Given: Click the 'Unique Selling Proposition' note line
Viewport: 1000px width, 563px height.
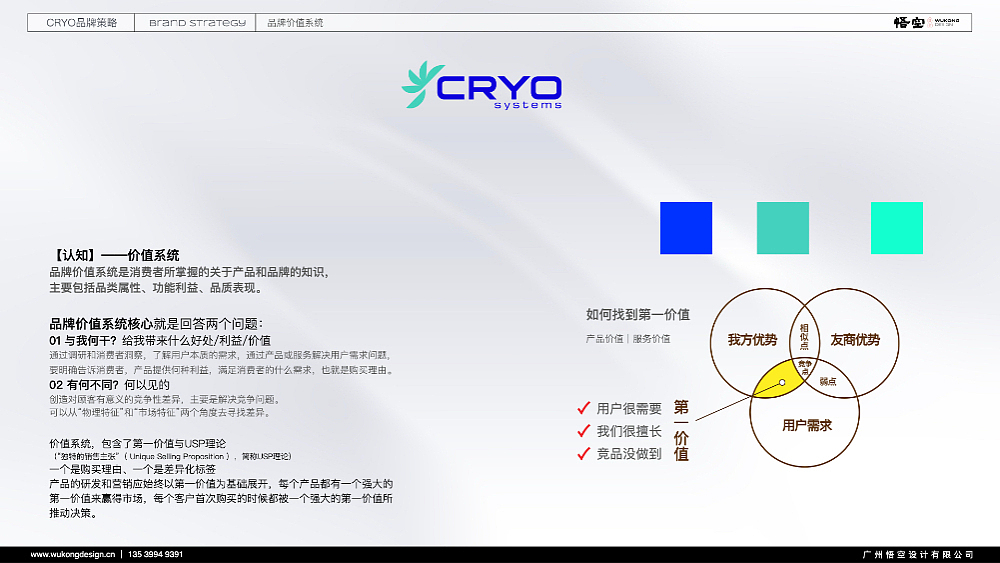Looking at the screenshot, I should tap(172, 457).
